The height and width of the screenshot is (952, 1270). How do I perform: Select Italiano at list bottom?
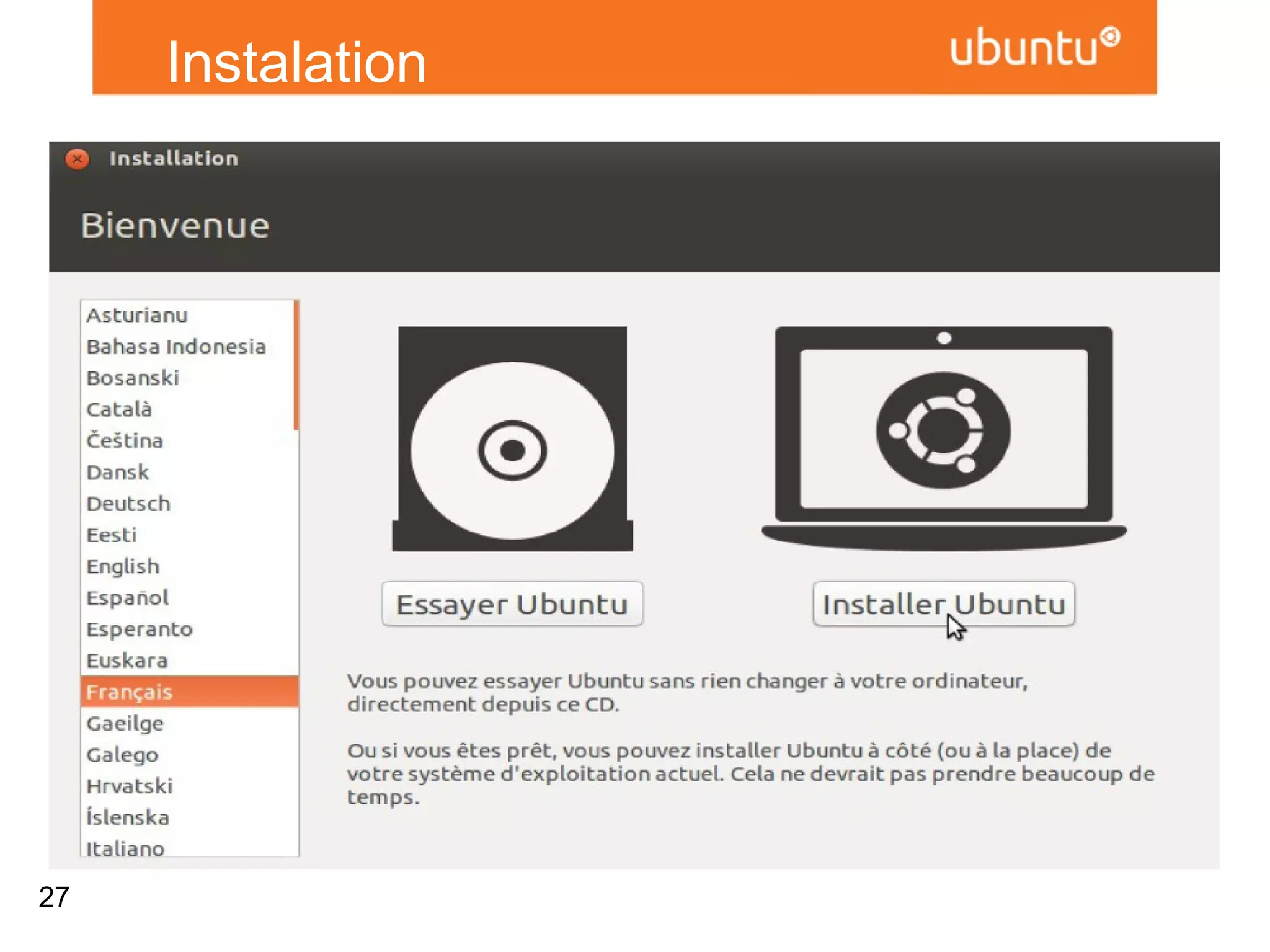125,848
